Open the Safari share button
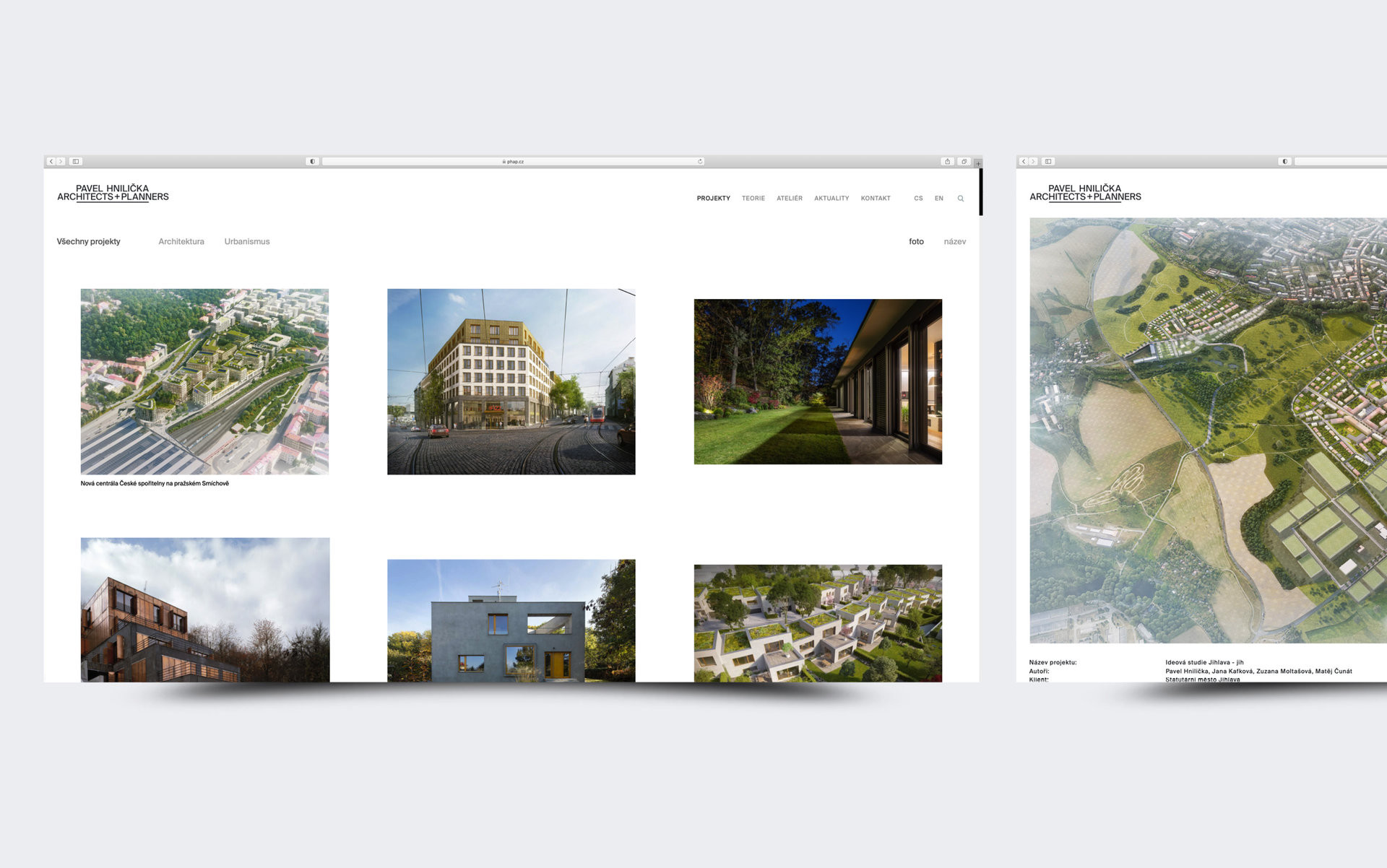 [947, 162]
